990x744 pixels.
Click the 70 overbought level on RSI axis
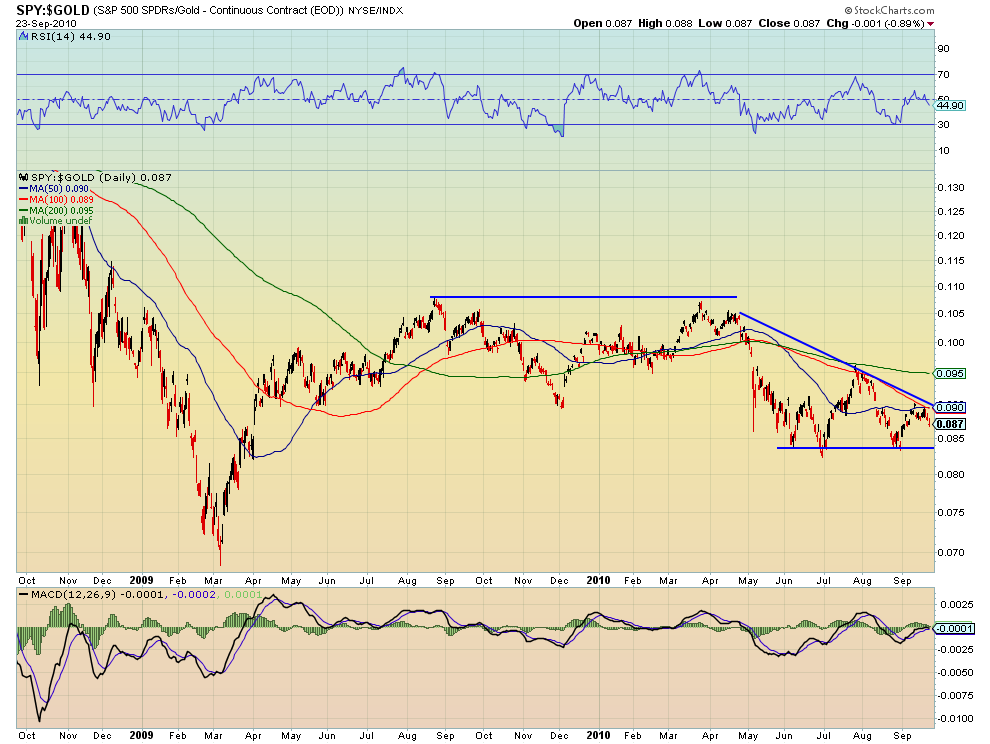pyautogui.click(x=943, y=75)
